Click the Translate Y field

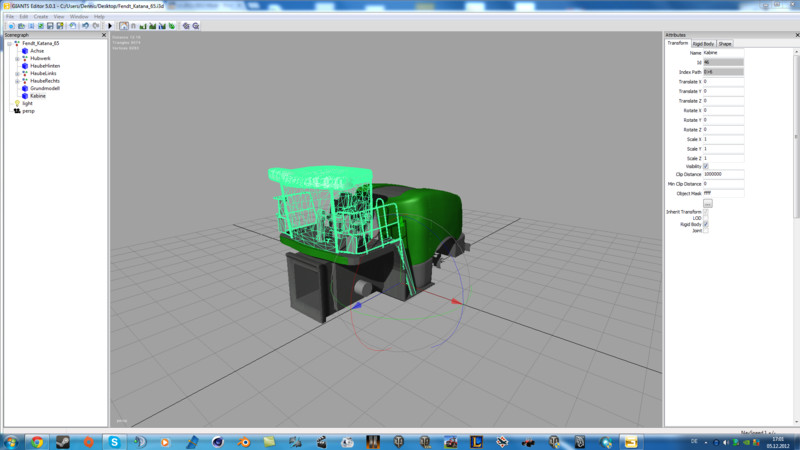pos(723,91)
